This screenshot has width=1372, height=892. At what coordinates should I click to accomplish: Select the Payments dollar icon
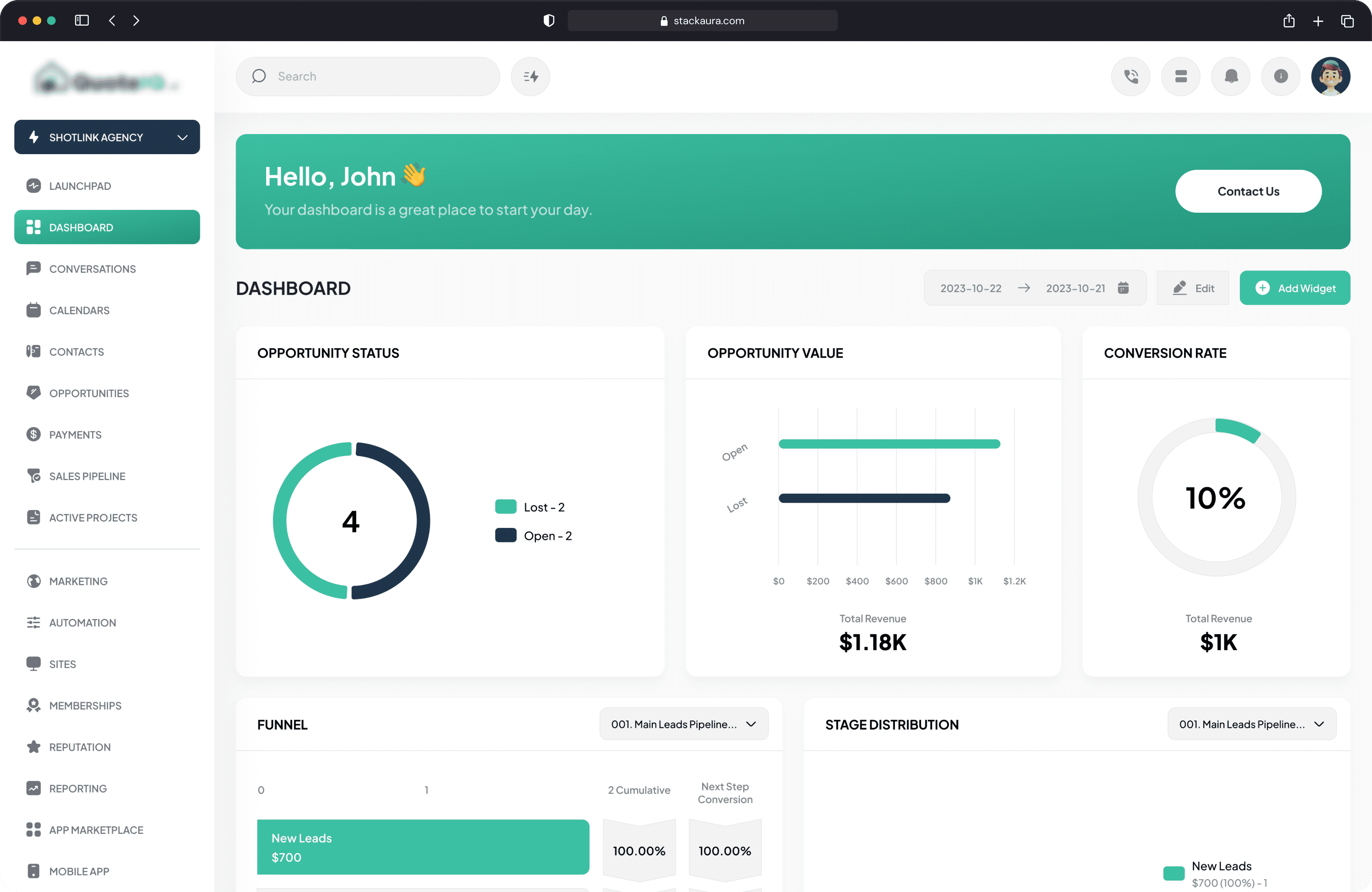33,434
